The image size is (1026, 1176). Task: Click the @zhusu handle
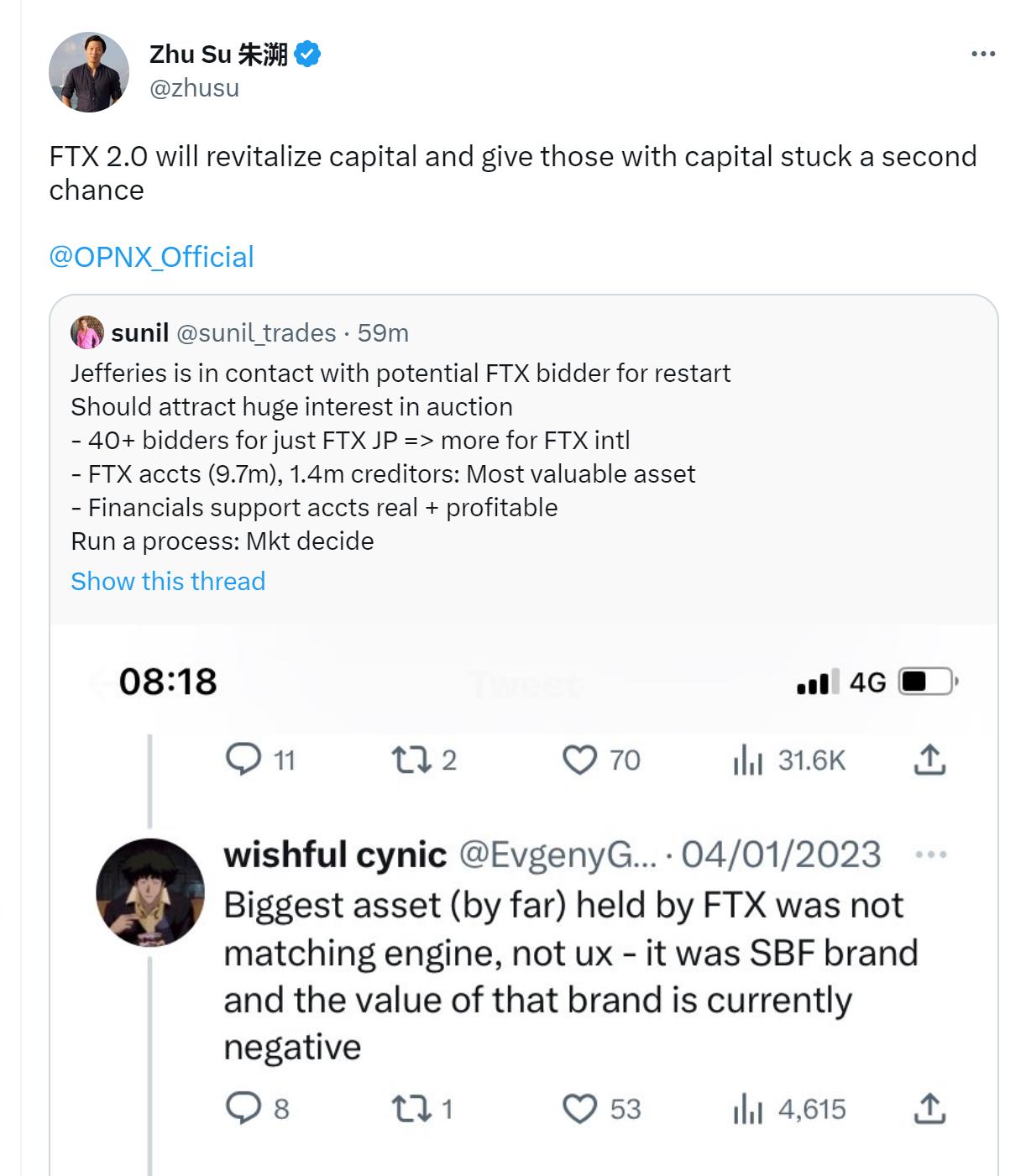click(194, 88)
